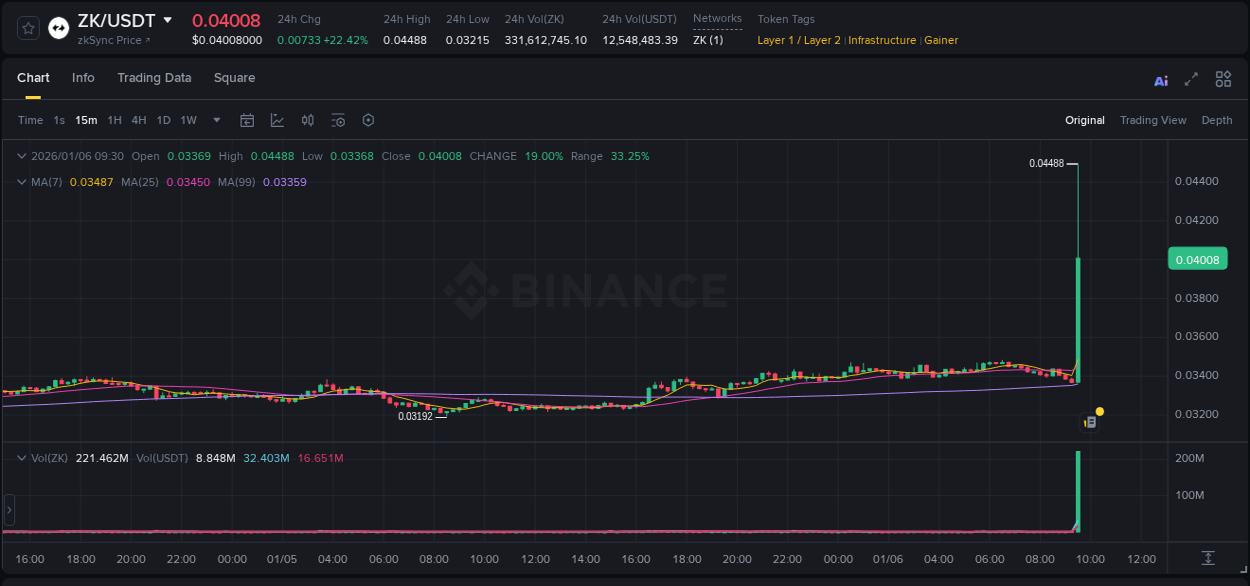Open the indicator list settings icon
The width and height of the screenshot is (1250, 586).
tap(338, 120)
